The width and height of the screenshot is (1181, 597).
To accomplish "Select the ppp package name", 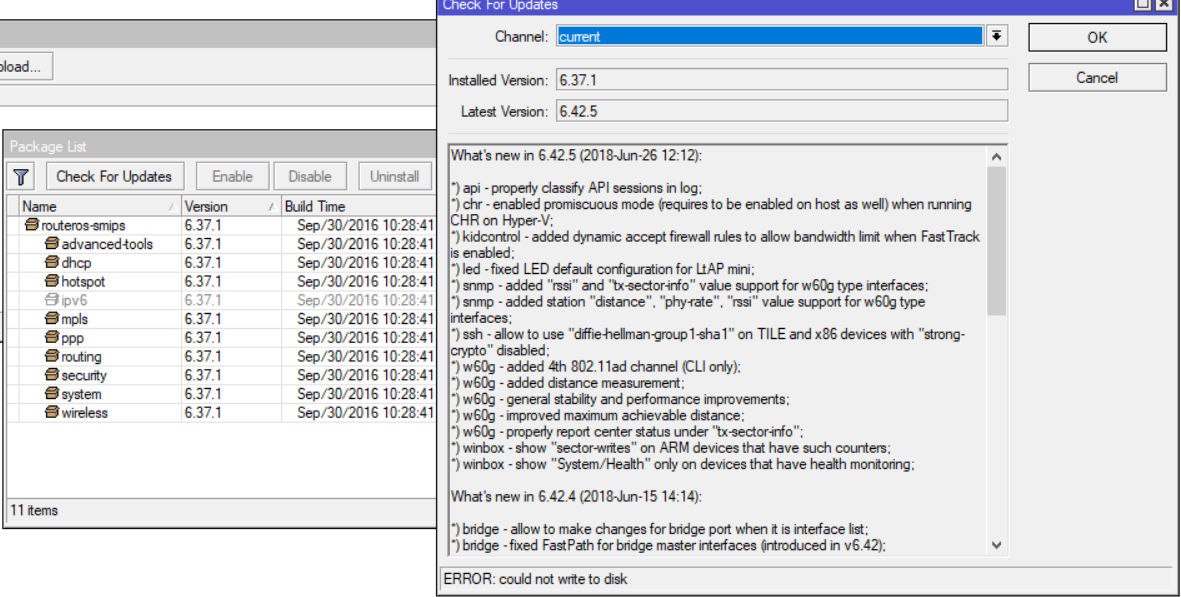I will [72, 338].
